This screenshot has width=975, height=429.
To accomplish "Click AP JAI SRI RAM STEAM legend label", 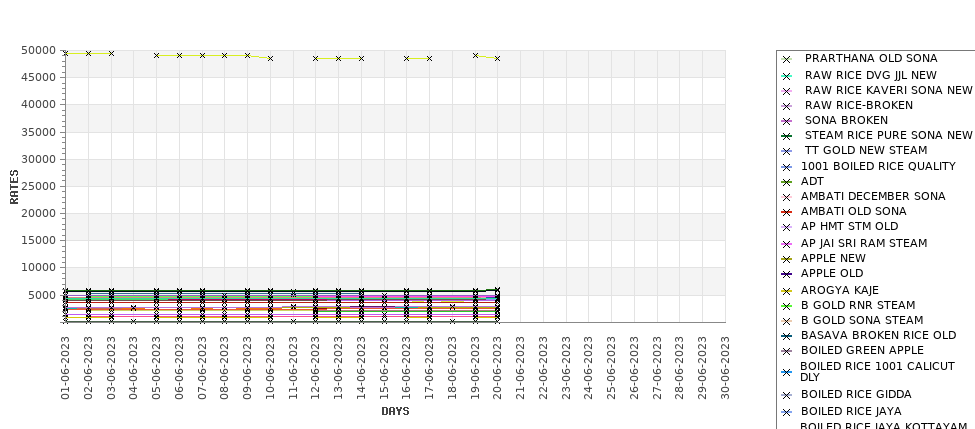I will pos(864,243).
